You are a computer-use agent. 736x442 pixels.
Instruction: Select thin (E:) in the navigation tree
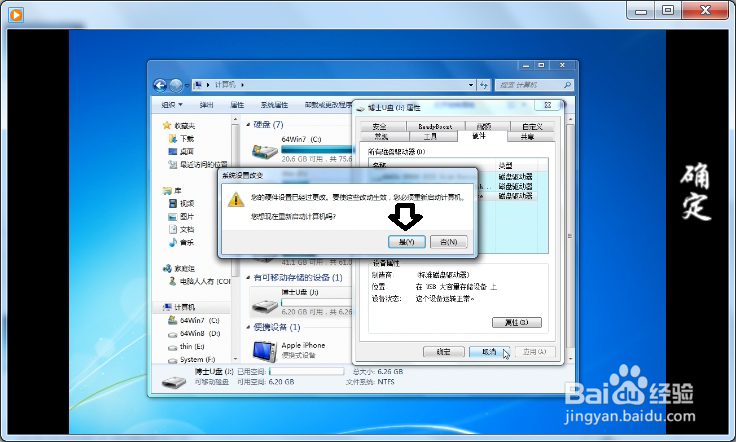(192, 346)
